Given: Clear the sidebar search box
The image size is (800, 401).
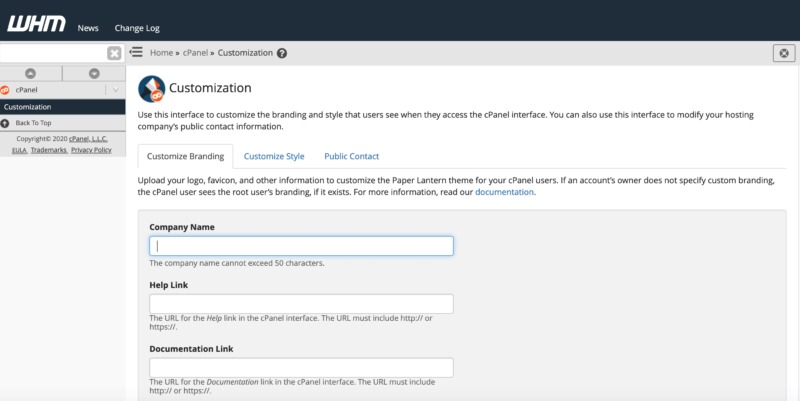Looking at the screenshot, I should click(x=114, y=54).
